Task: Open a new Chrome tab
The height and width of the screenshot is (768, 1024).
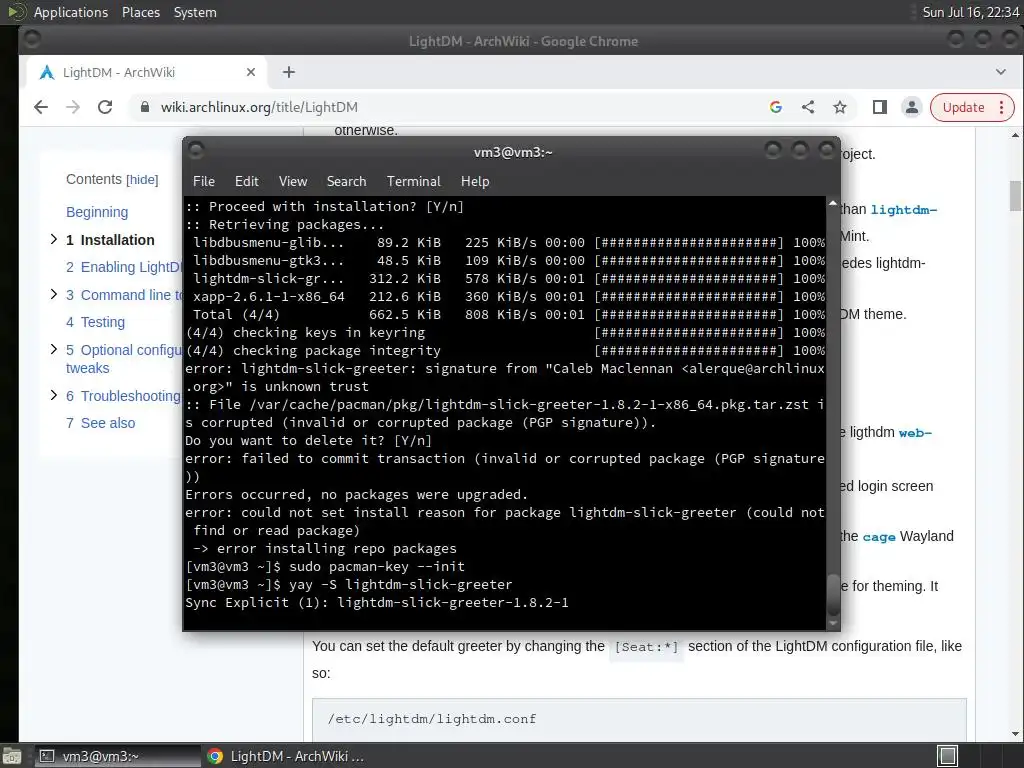Action: click(x=289, y=72)
